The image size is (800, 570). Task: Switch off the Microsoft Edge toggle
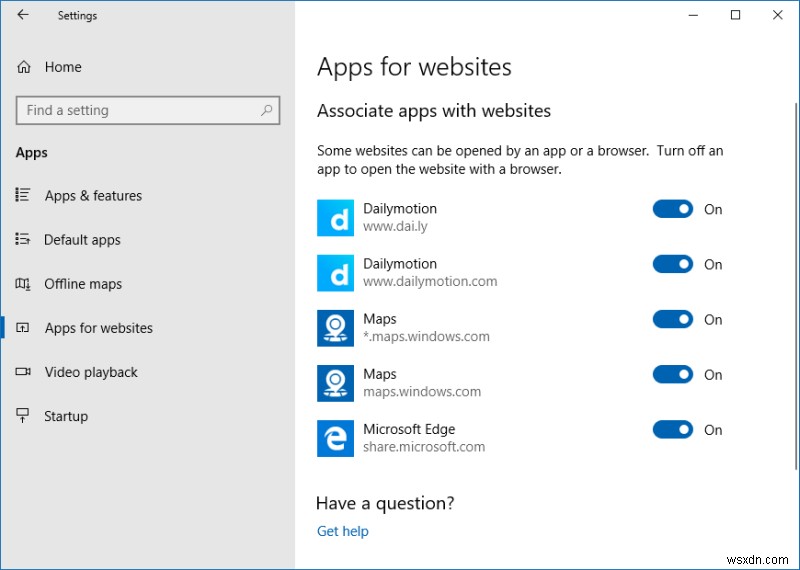tap(672, 430)
